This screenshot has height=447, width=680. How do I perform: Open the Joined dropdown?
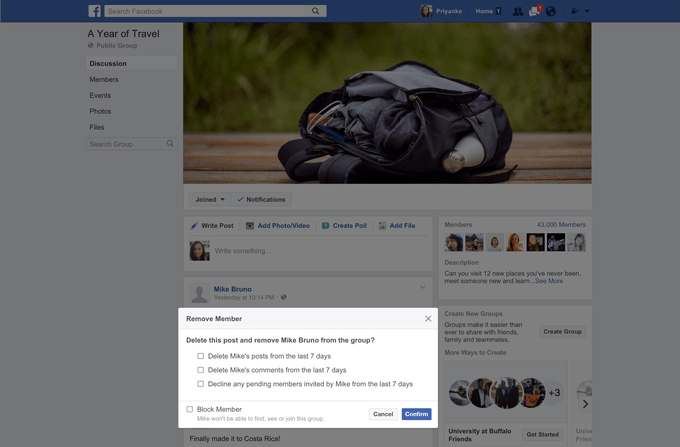pos(209,199)
